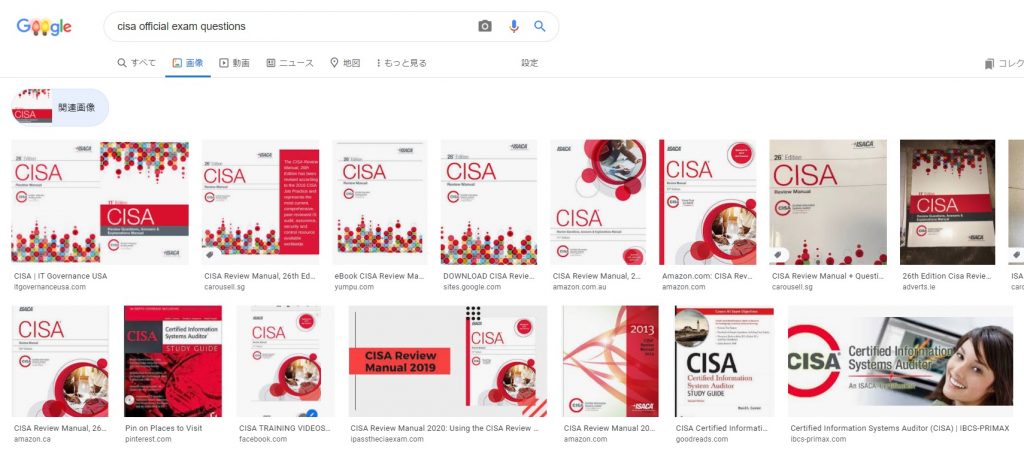
Task: Open the CISA Review Manual 2019 thumbnail
Action: click(x=448, y=361)
